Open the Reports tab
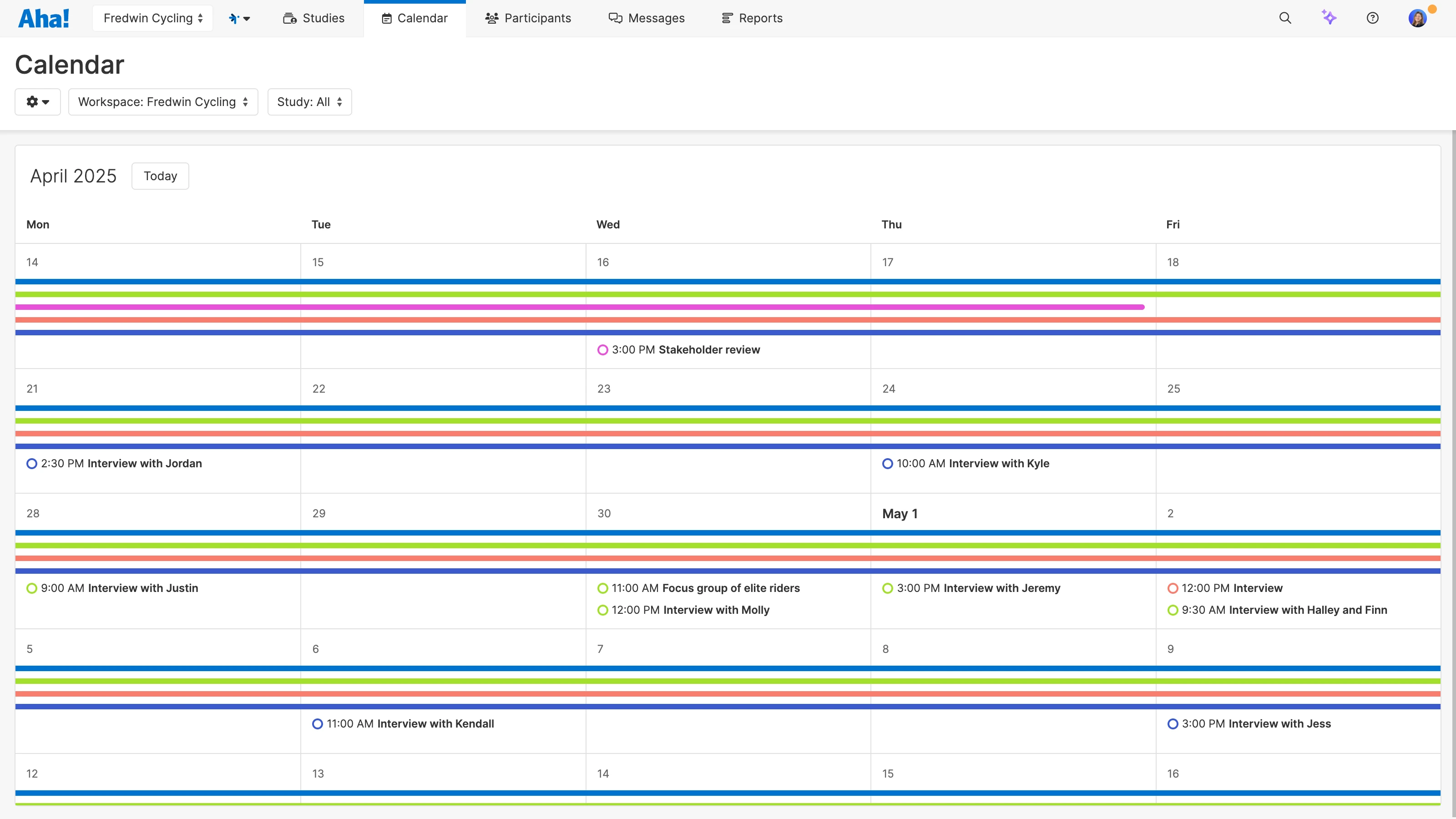 click(752, 18)
